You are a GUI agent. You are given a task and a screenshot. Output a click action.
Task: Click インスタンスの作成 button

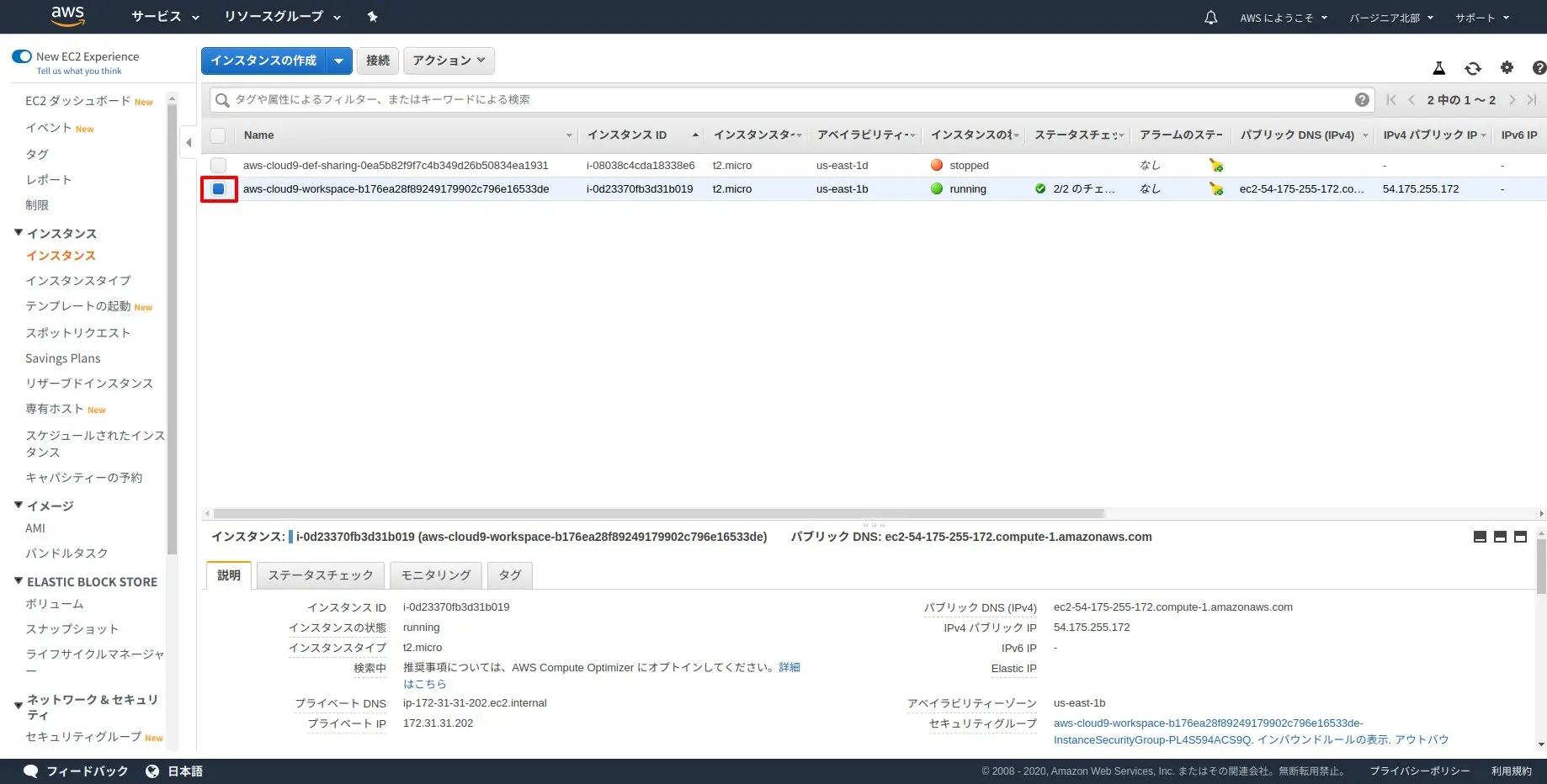(x=263, y=61)
